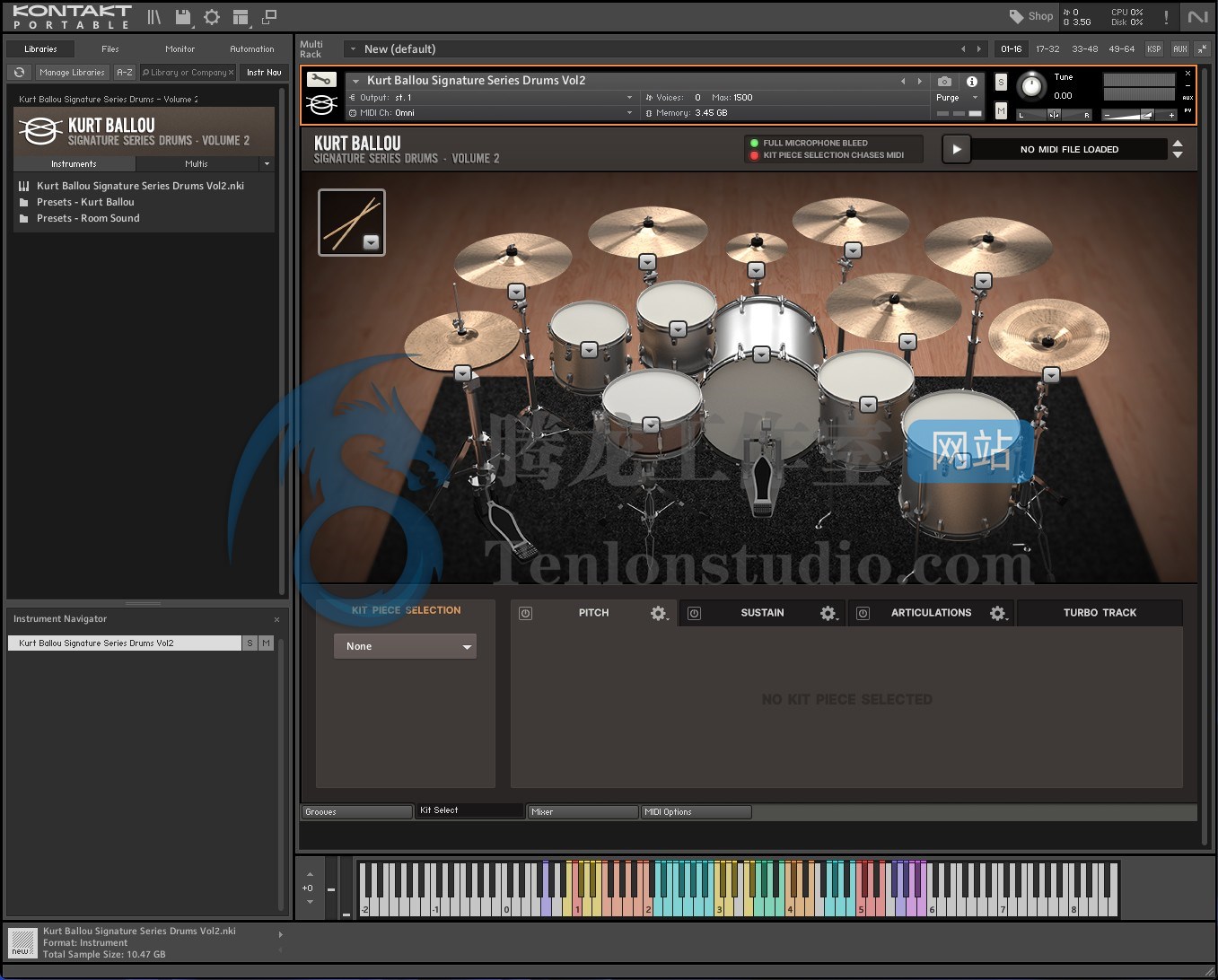The image size is (1218, 980).
Task: Click the minimized view rack icon
Action: pyautogui.click(x=269, y=16)
